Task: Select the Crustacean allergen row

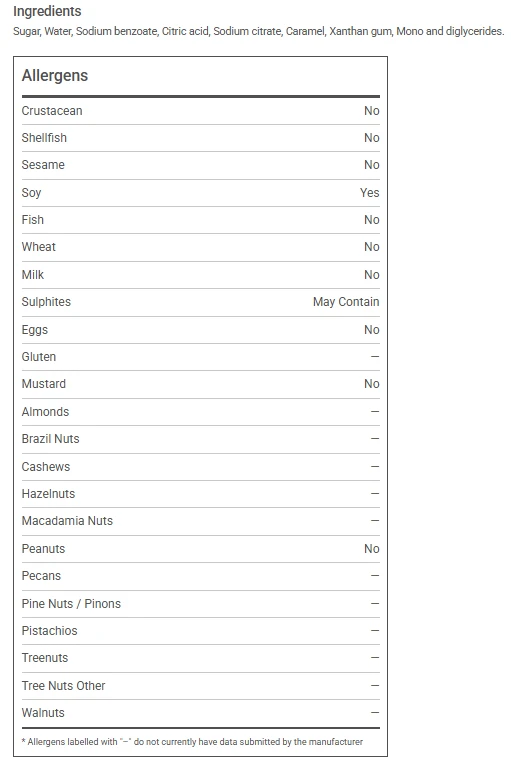Action: pyautogui.click(x=200, y=111)
